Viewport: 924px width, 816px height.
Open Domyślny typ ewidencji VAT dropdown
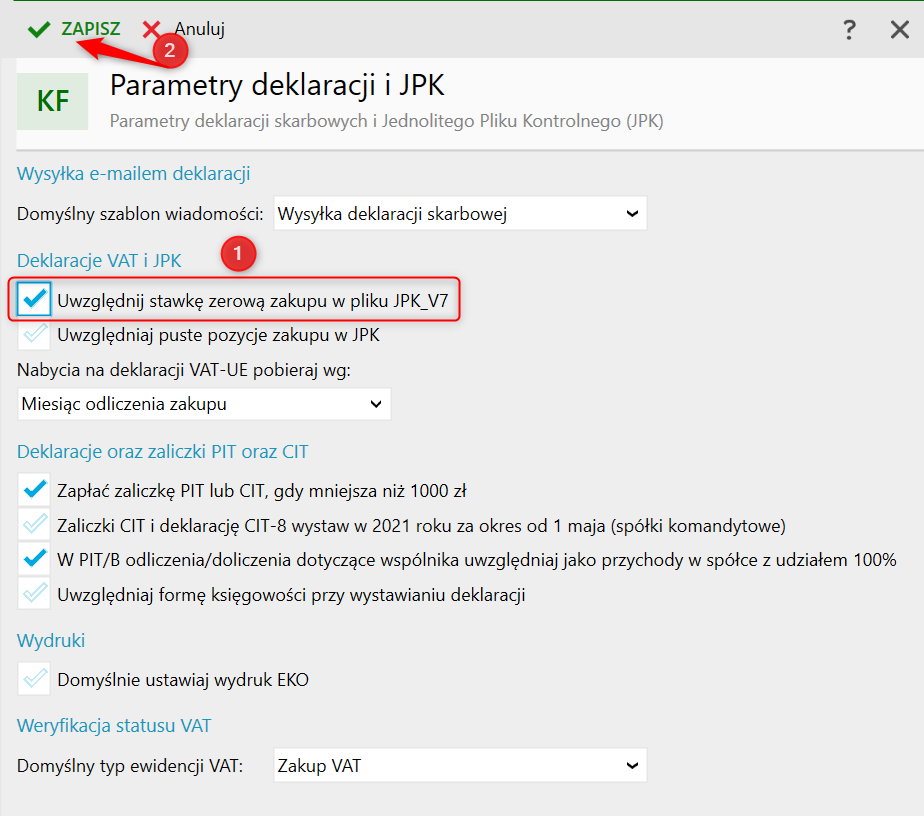(x=460, y=765)
